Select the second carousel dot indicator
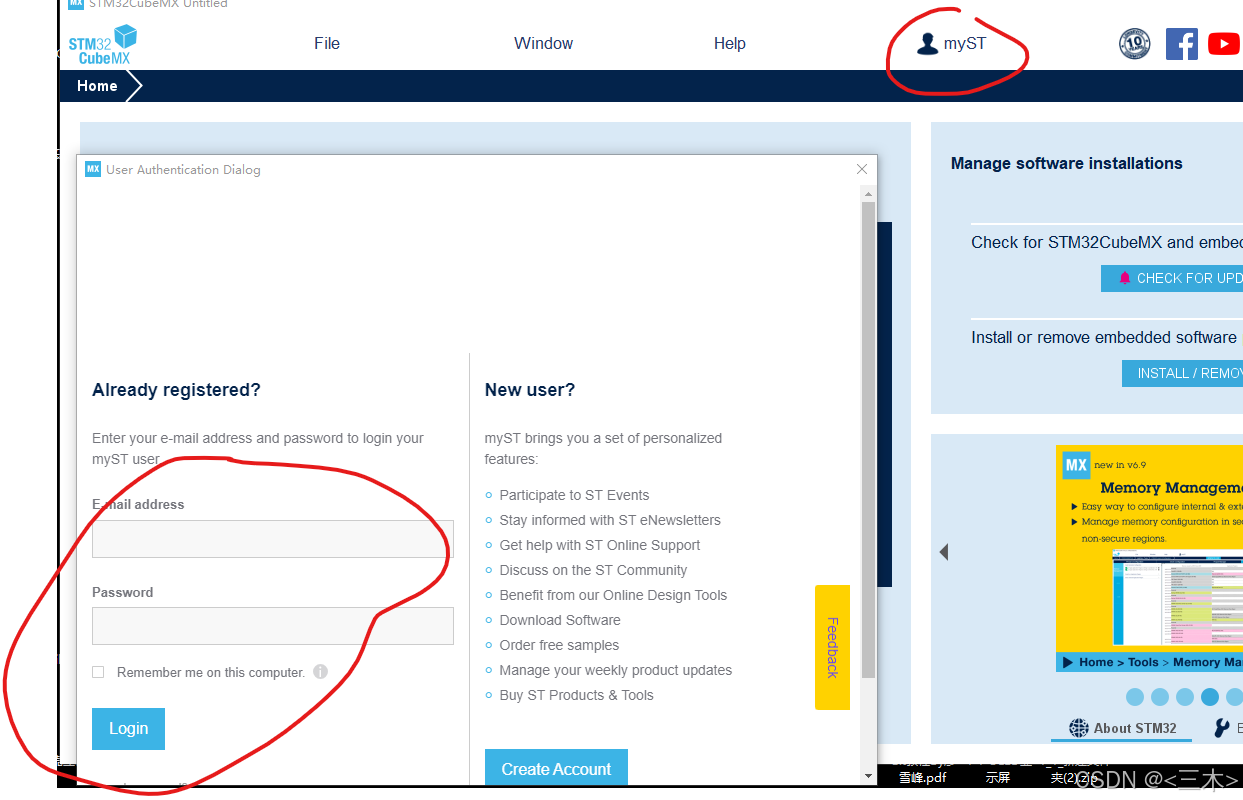Screen dimensions: 1243x800 click(x=1160, y=697)
